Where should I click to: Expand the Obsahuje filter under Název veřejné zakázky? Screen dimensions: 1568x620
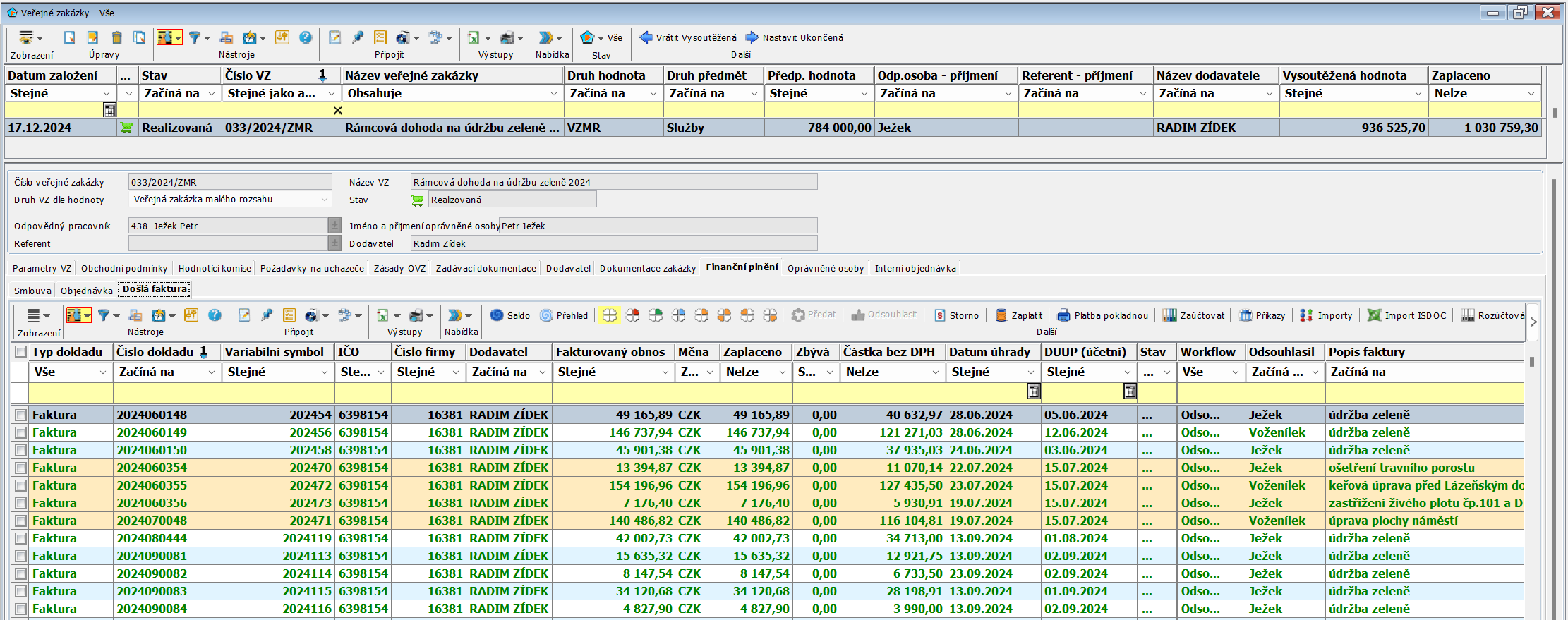tap(553, 94)
